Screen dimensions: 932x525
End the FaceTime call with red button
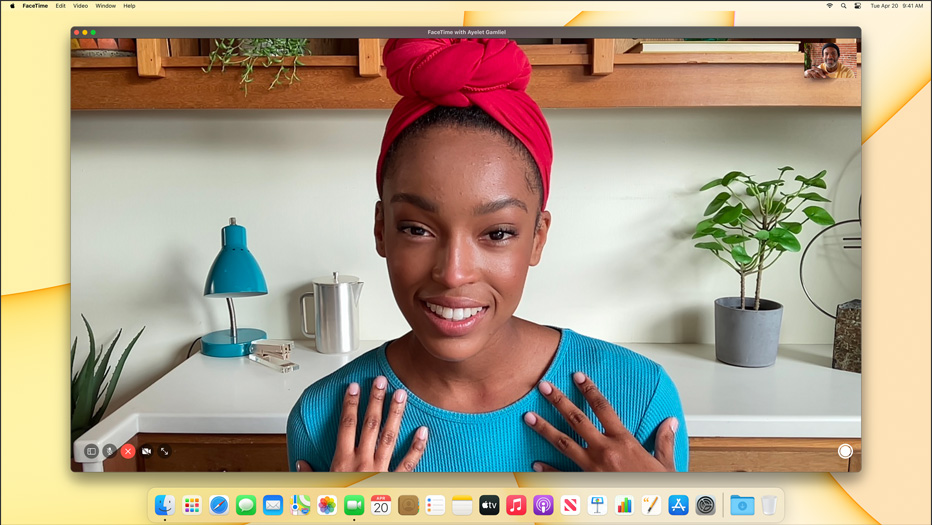tap(128, 451)
